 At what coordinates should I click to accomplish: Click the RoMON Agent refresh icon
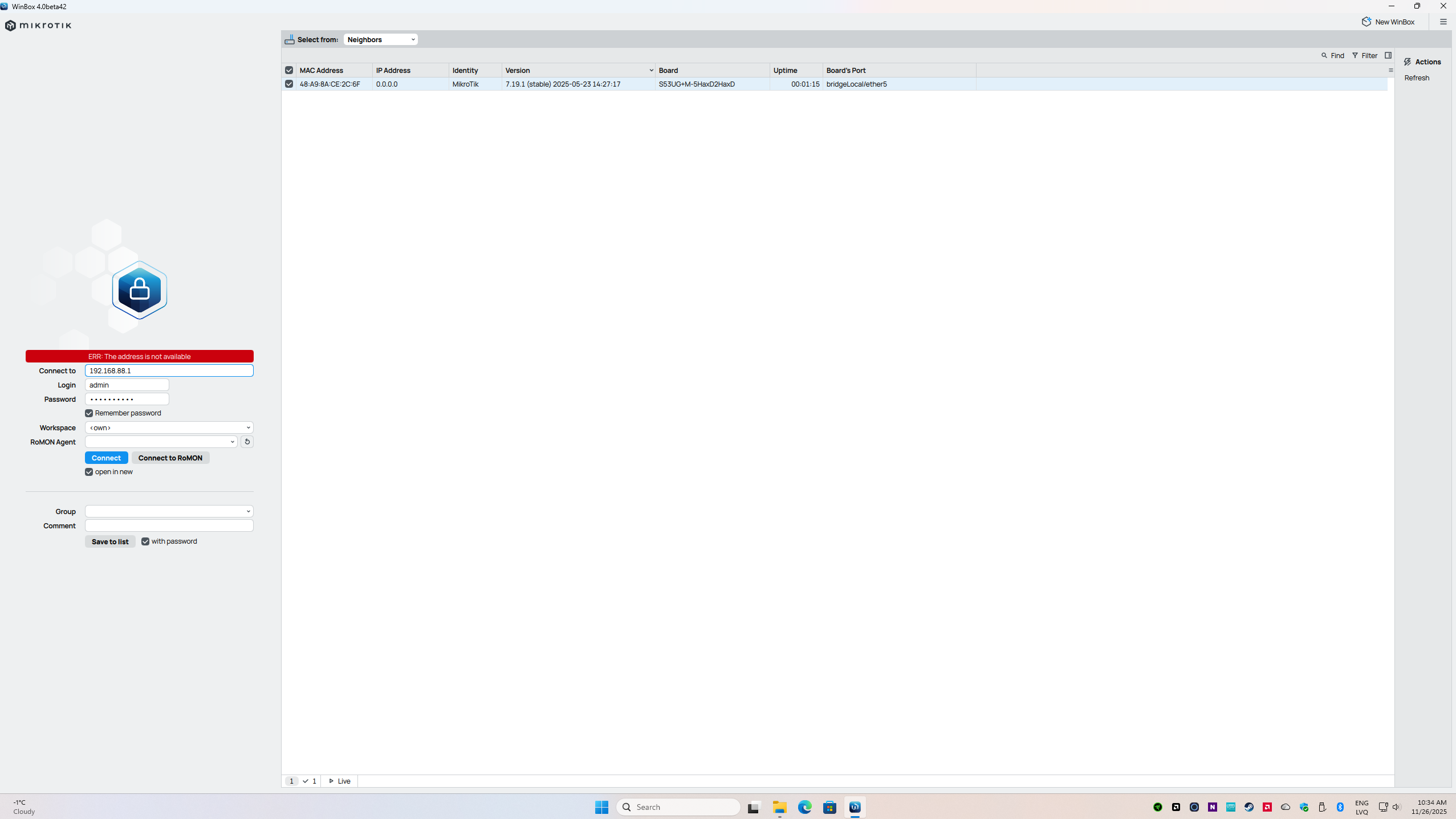click(x=247, y=442)
